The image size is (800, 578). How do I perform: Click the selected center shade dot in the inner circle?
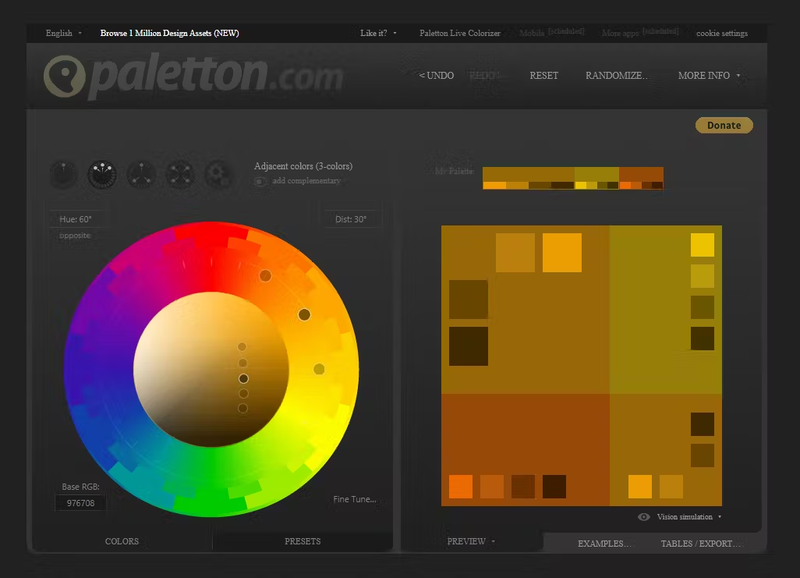pos(243,379)
